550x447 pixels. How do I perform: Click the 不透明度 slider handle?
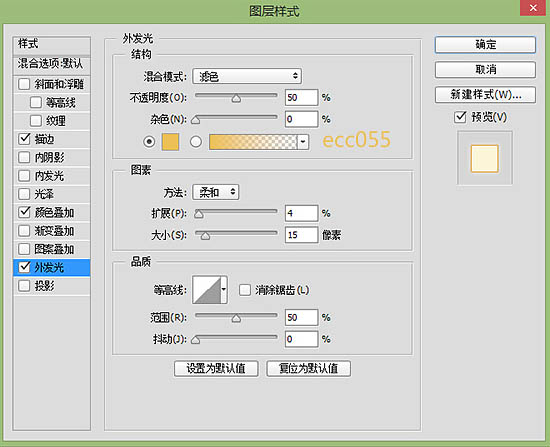pos(236,99)
